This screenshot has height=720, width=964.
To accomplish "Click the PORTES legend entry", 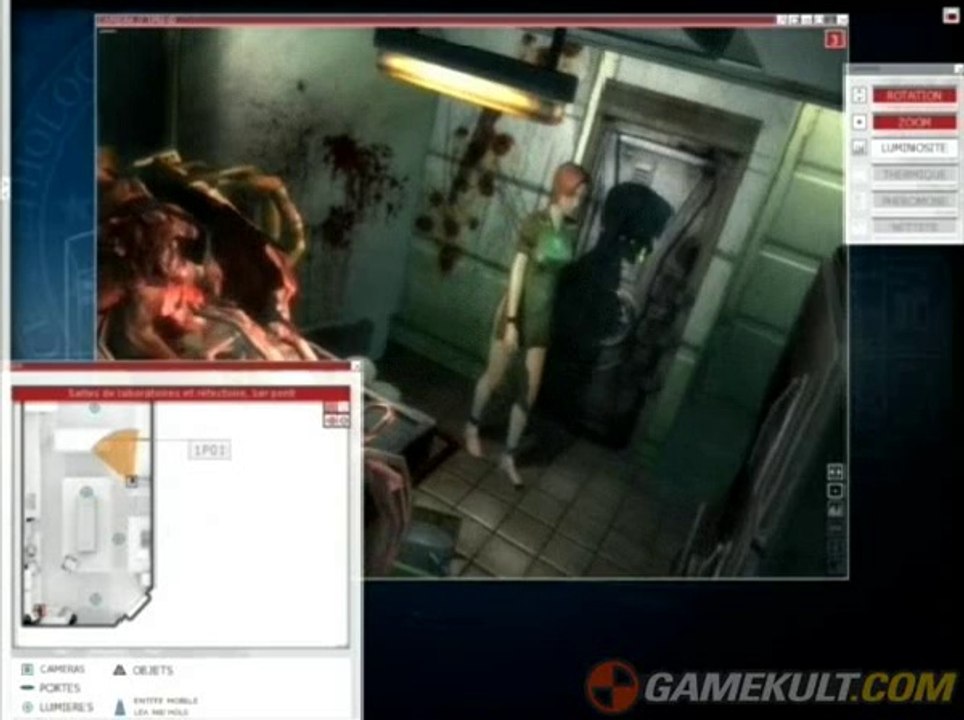I will pyautogui.click(x=50, y=688).
